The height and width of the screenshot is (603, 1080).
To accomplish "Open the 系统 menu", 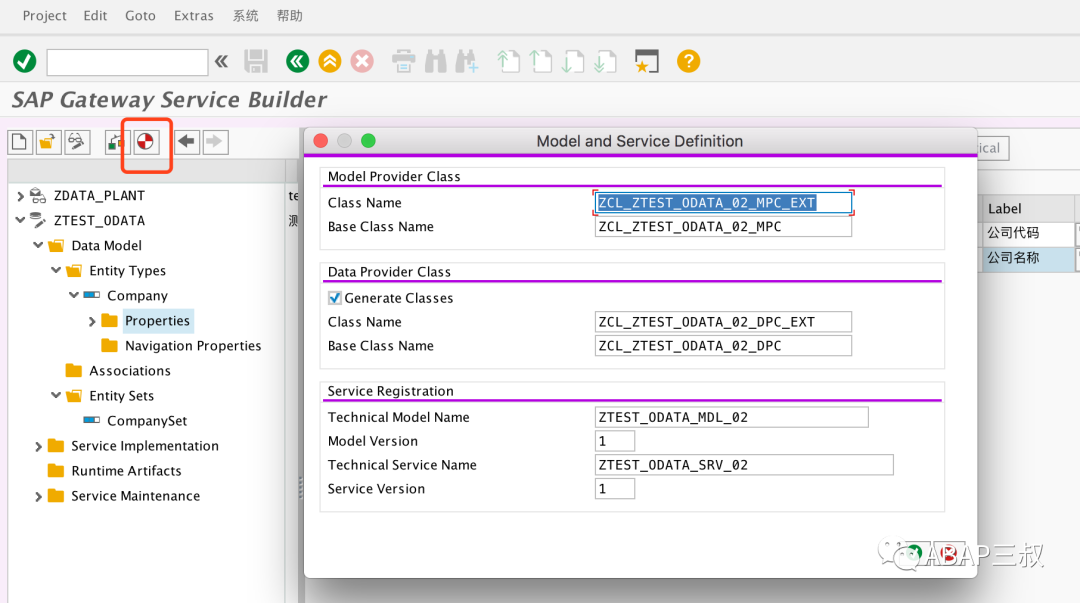I will 245,15.
